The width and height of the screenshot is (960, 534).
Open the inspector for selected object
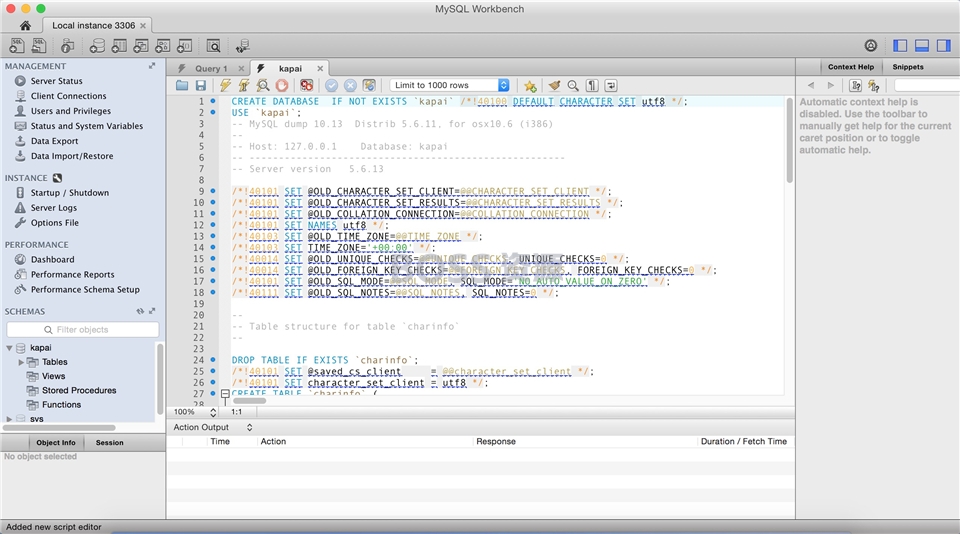click(67, 46)
